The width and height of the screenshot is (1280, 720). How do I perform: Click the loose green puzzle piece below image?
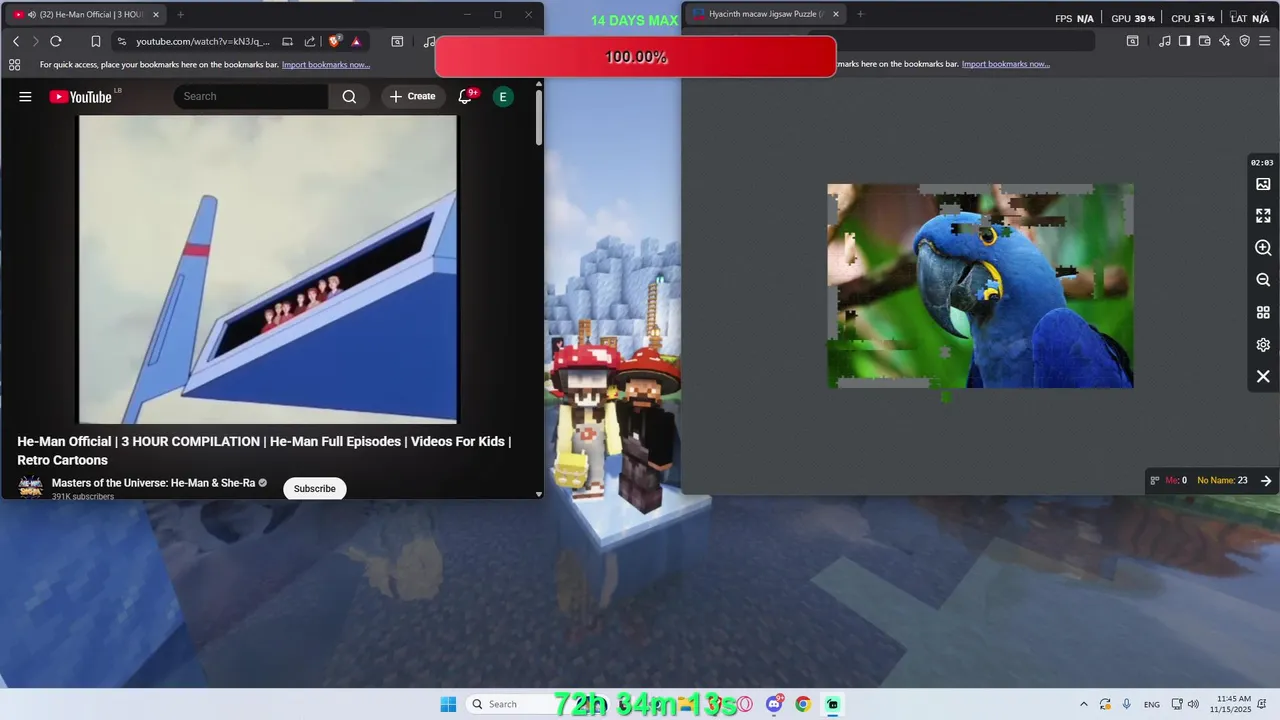(946, 397)
